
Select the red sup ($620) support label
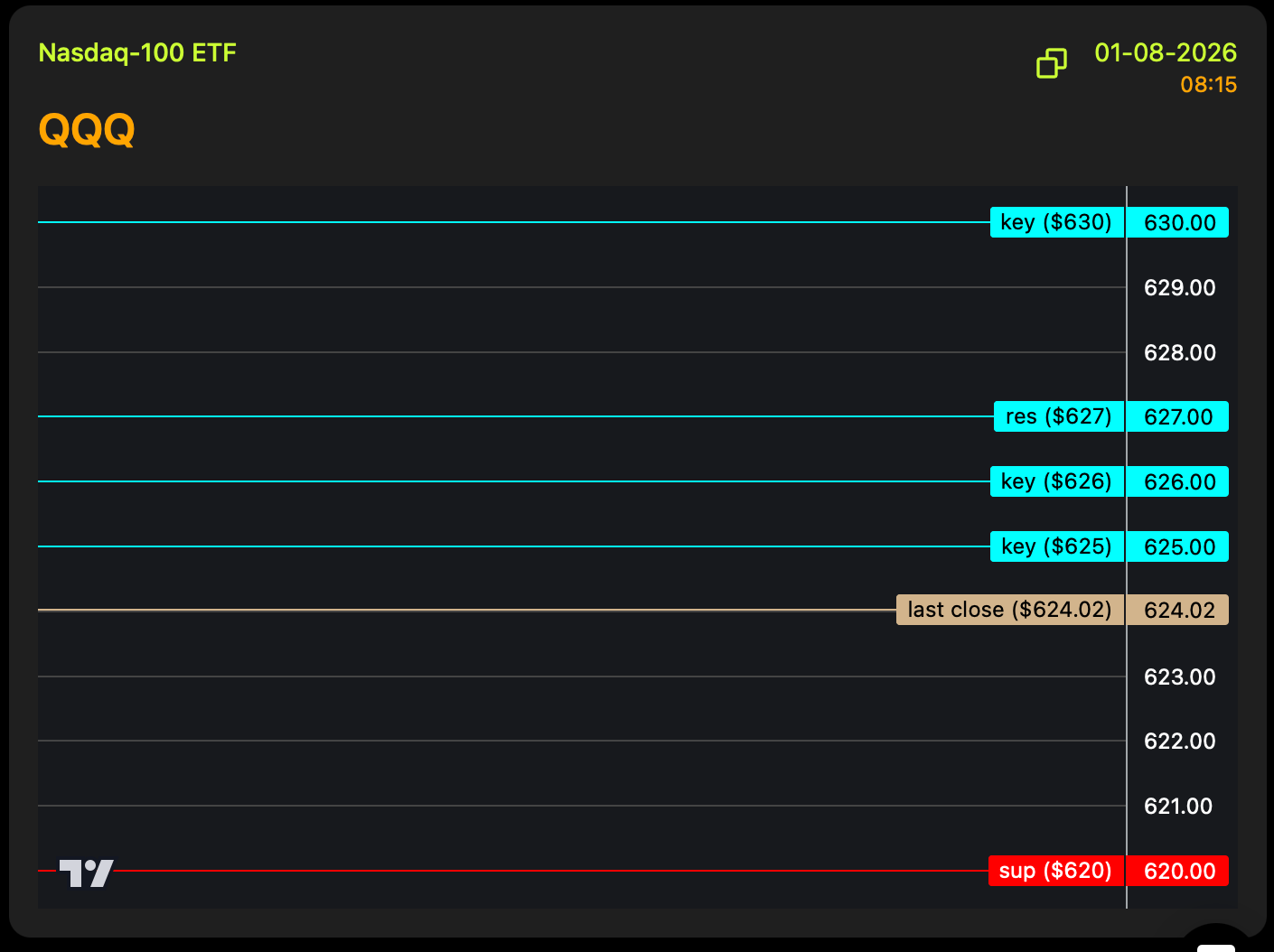(1055, 871)
